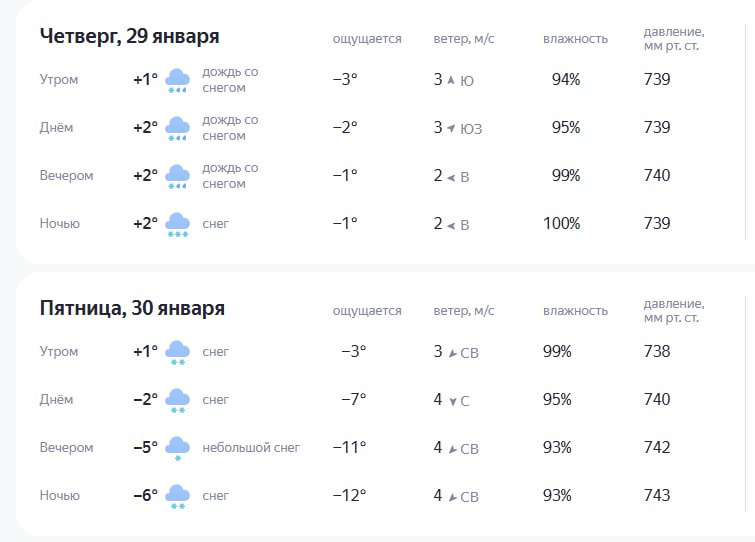This screenshot has width=755, height=542.
Task: Click the north wind arrow on Friday daytime
Action: pos(452,401)
